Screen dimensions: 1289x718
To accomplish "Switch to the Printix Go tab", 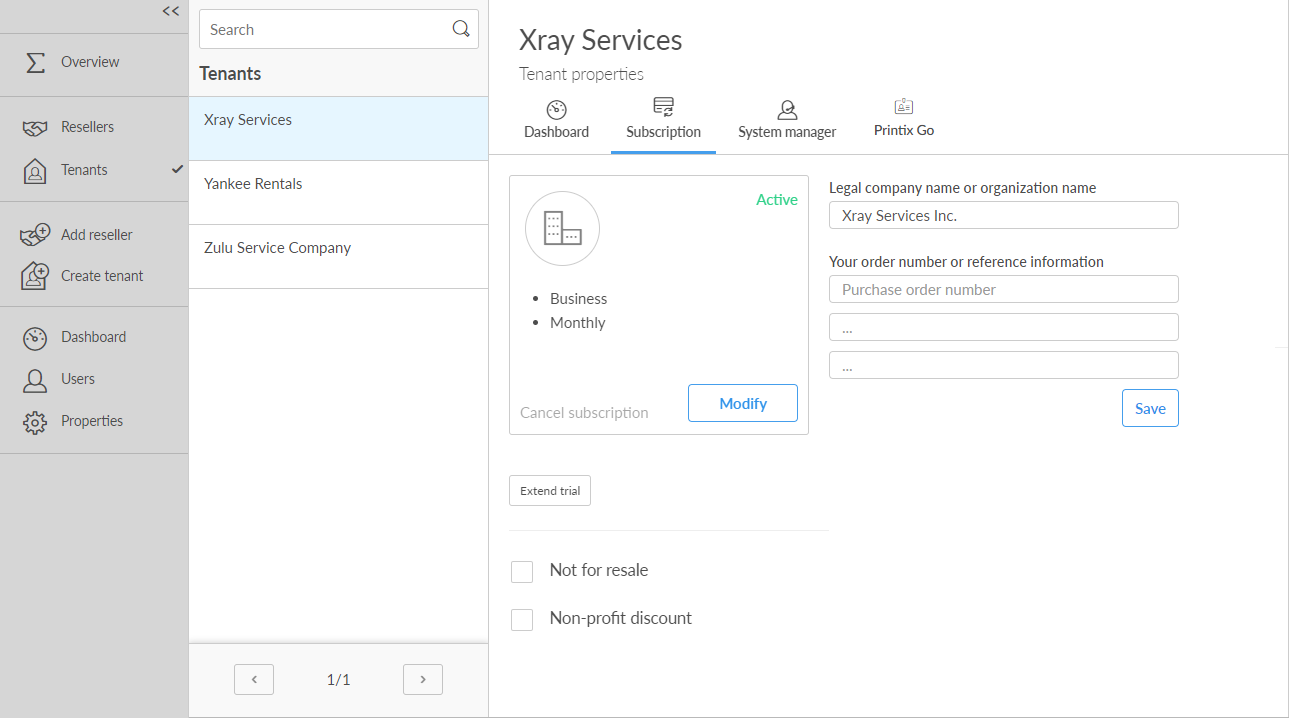I will pos(904,120).
